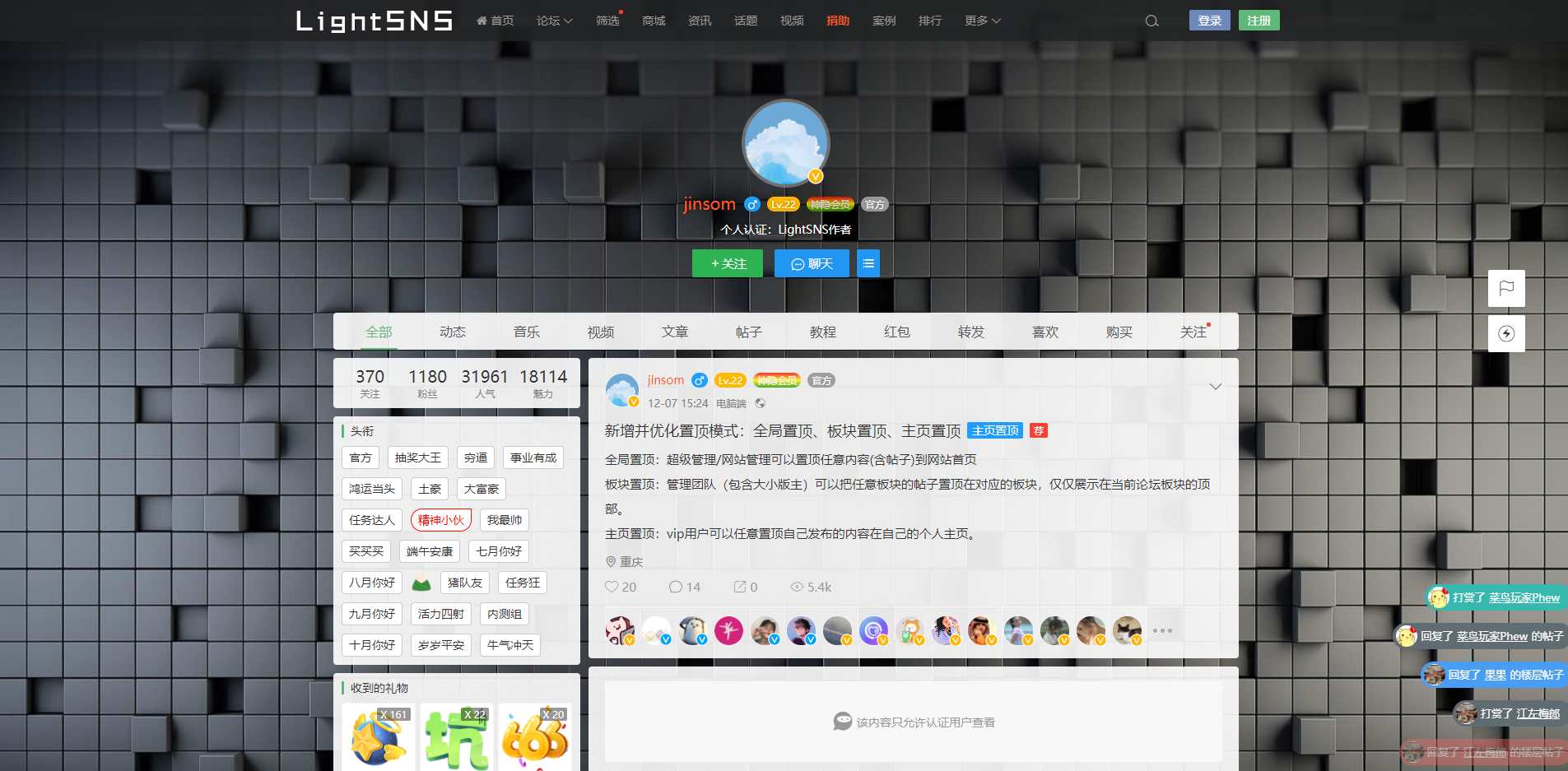The height and width of the screenshot is (771, 1568).
Task: Click the lightning bolt icon on the right edge
Action: [x=1506, y=333]
